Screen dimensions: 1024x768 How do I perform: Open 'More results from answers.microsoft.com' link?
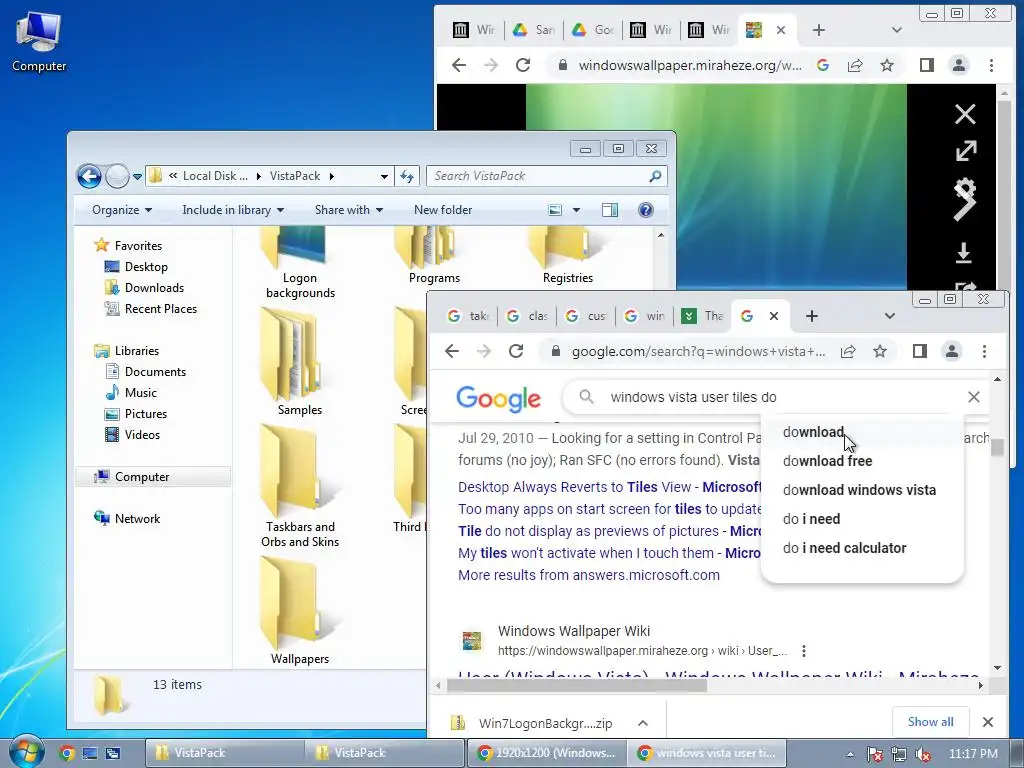(588, 575)
